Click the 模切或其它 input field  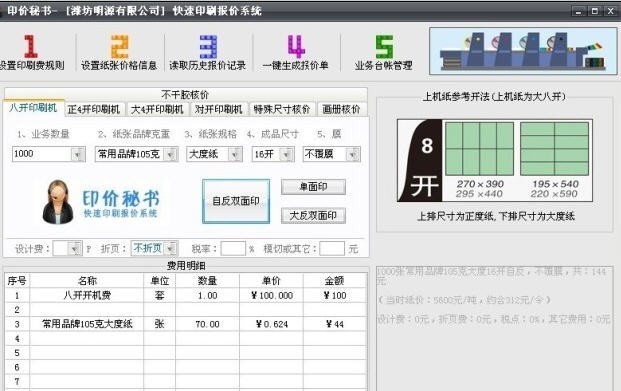[332, 249]
